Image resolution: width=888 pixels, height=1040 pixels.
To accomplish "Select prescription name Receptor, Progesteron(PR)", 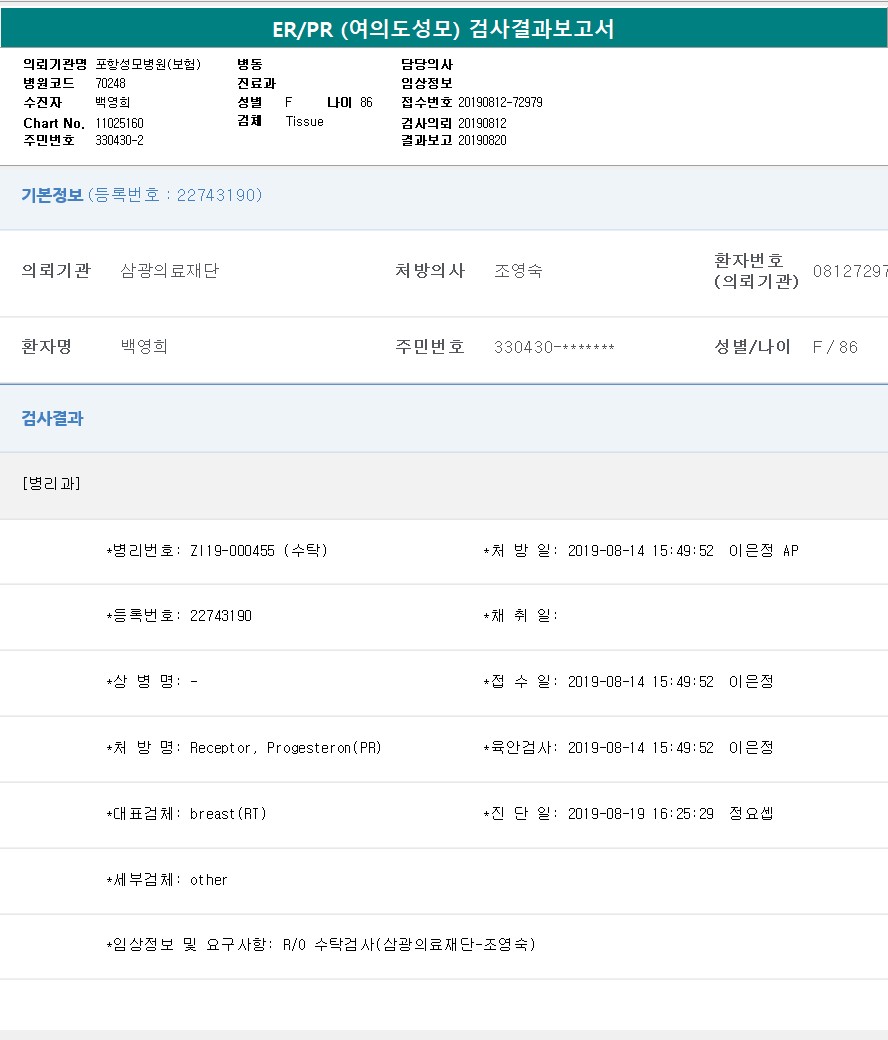I will point(286,748).
